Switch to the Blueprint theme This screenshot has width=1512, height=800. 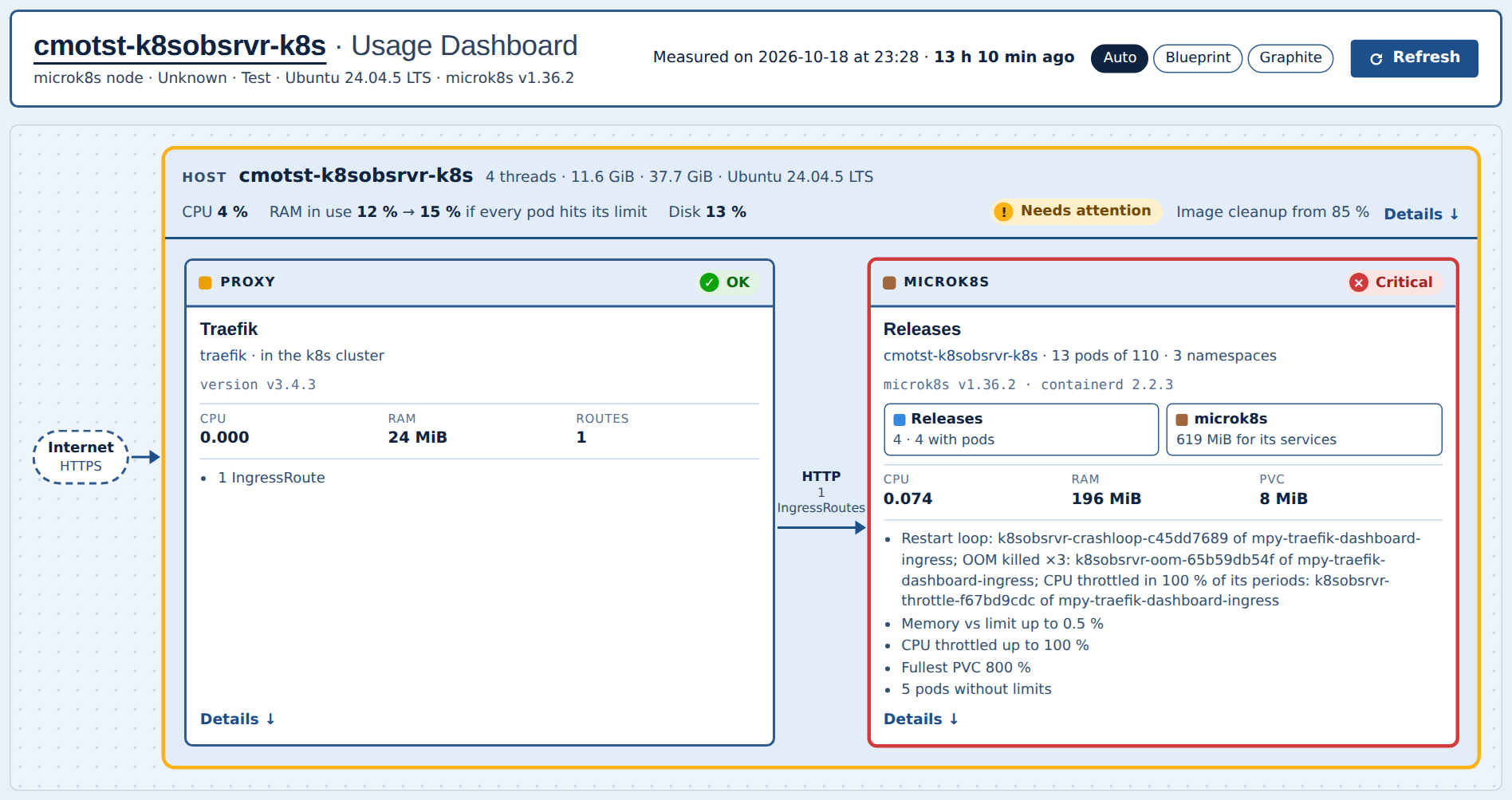point(1198,58)
